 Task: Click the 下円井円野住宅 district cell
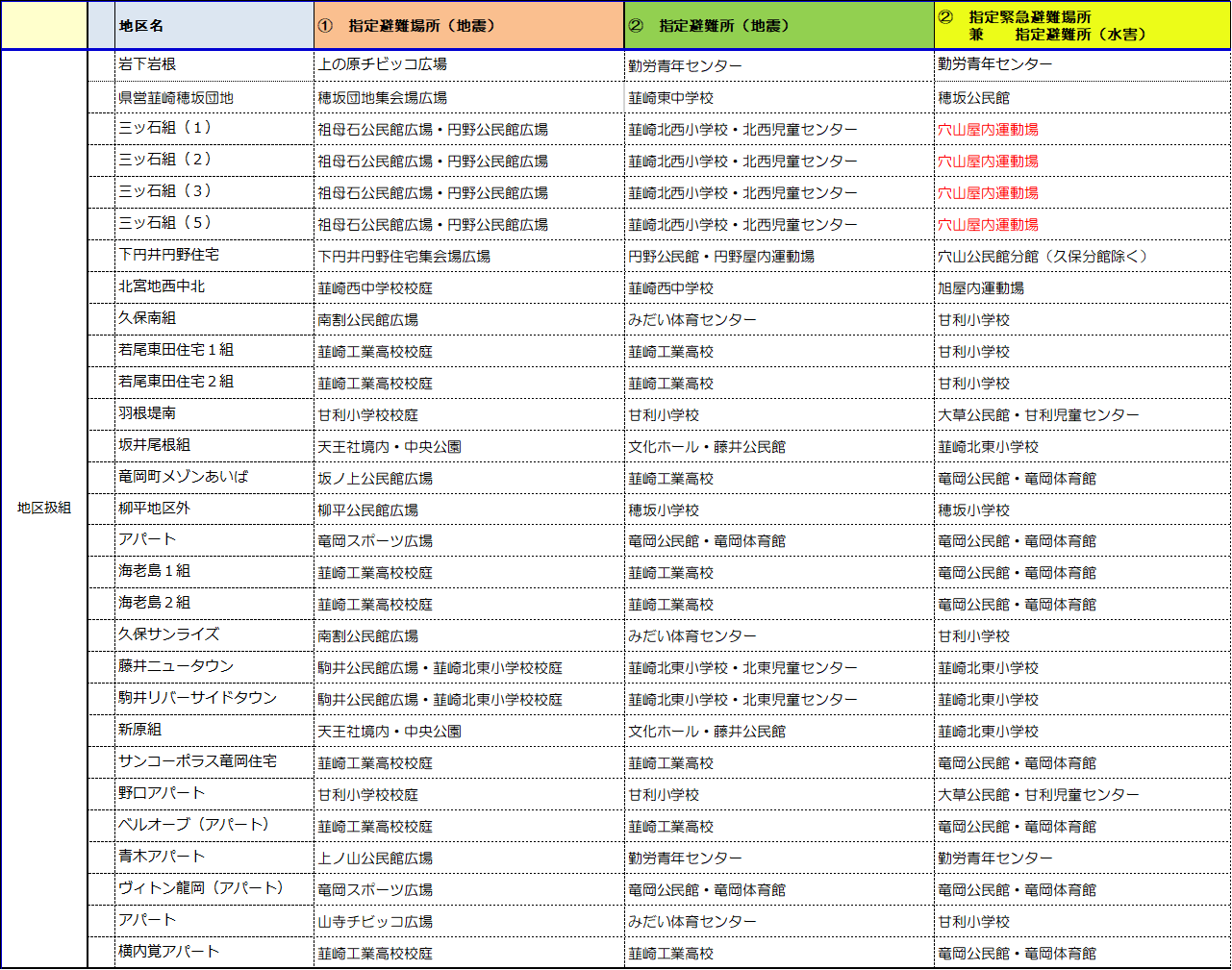214,256
